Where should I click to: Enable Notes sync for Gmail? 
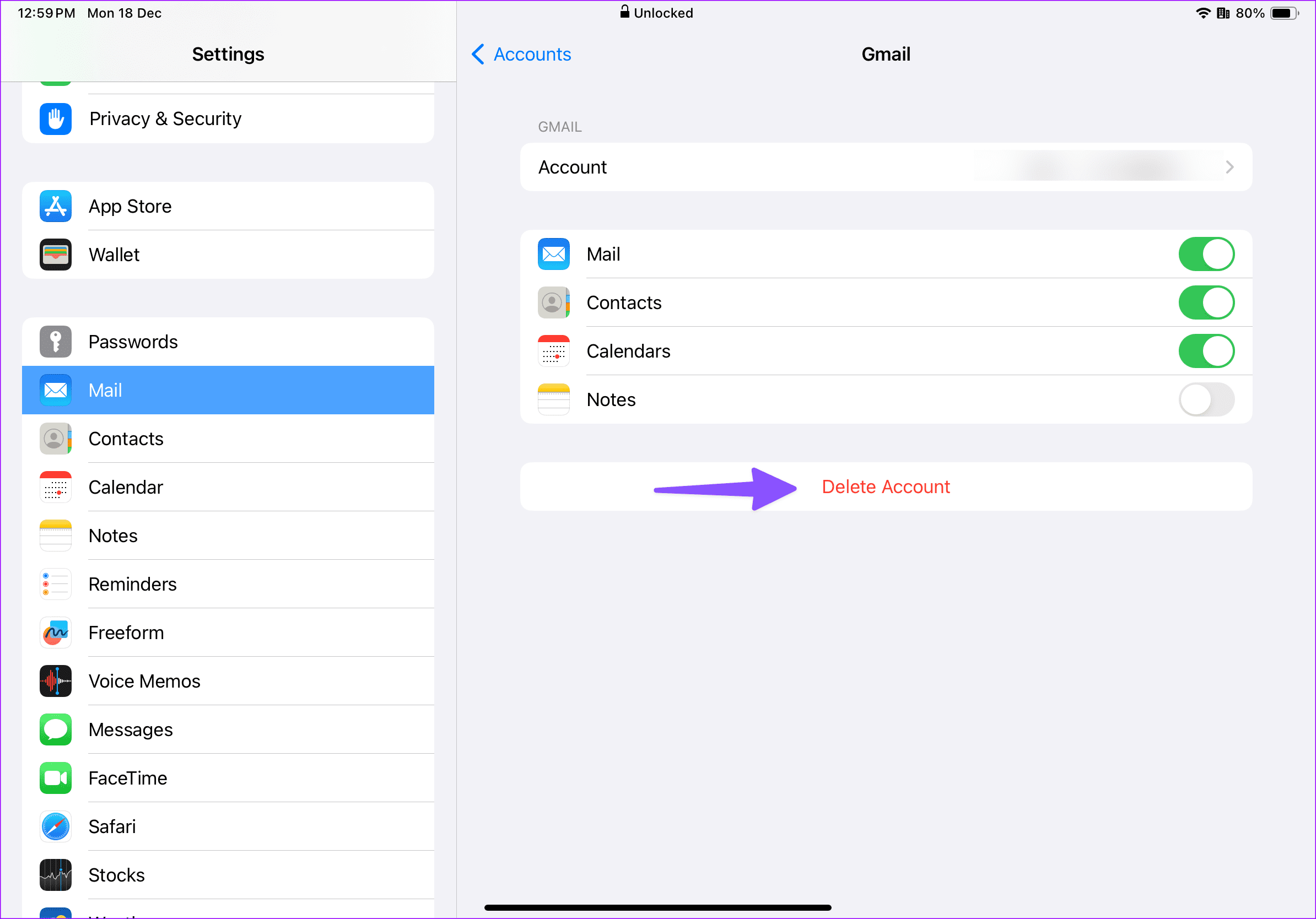coord(1207,399)
